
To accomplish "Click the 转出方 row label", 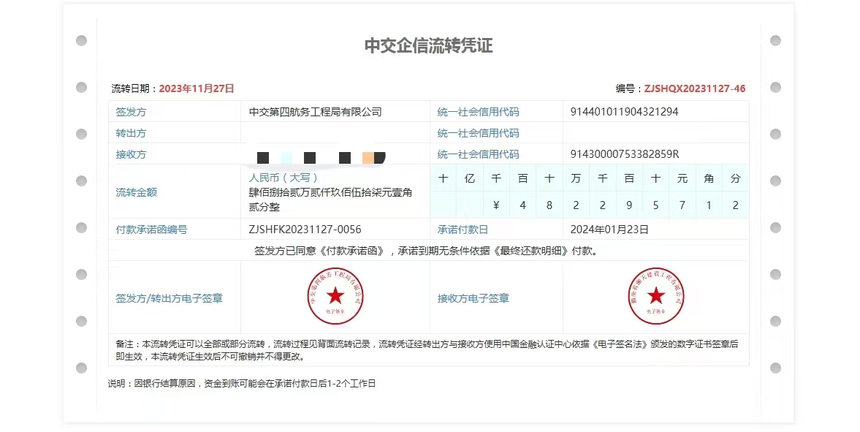I will 131,133.
